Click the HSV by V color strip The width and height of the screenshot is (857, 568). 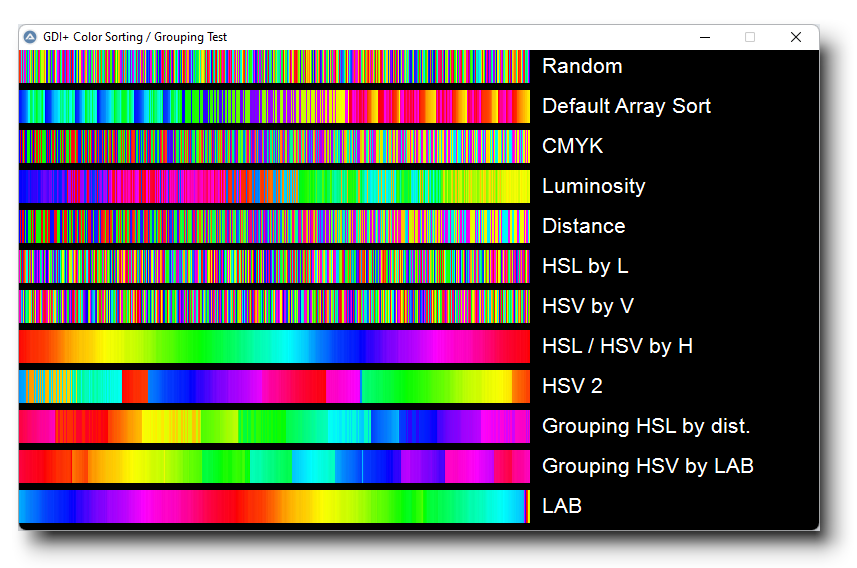[274, 306]
